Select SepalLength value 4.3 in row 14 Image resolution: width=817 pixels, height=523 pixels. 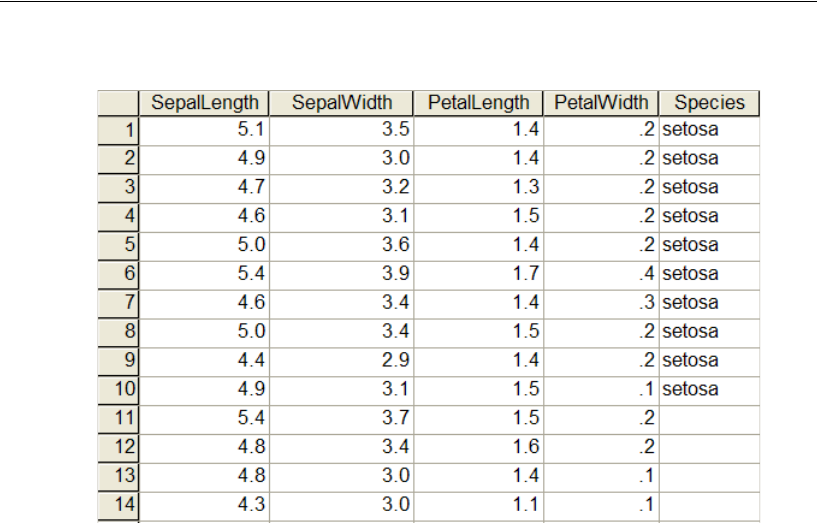point(204,503)
